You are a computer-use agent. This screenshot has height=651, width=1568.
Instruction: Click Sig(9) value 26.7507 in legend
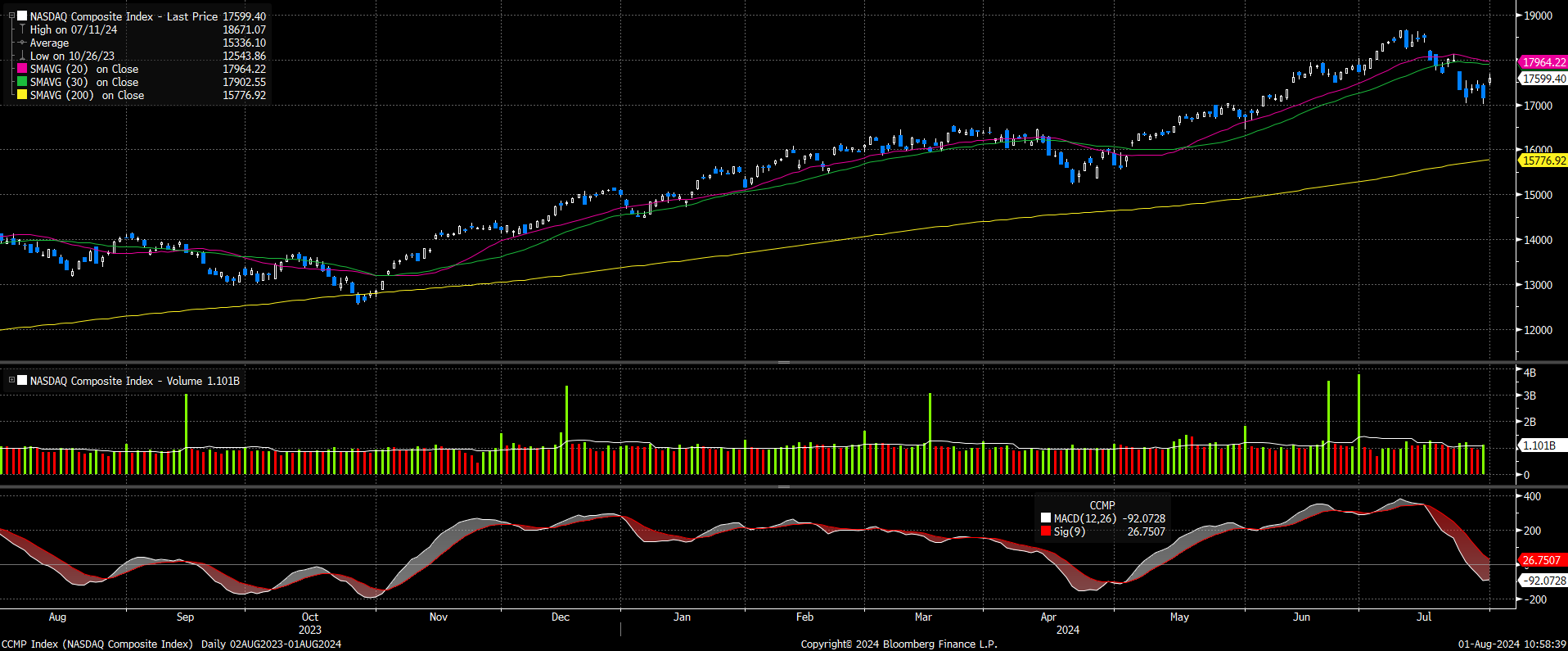pos(1146,531)
